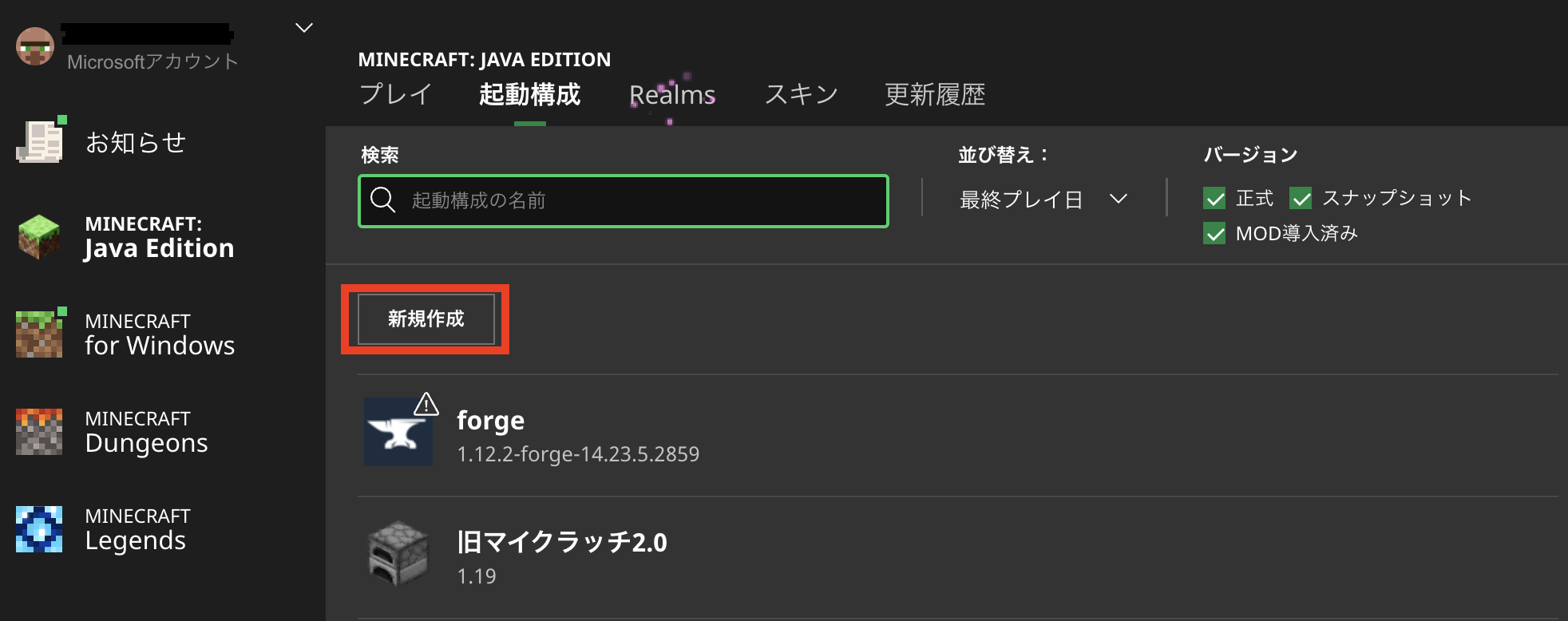Select the Minecraft Java Edition grass block icon
The width and height of the screenshot is (1568, 621).
[x=39, y=237]
